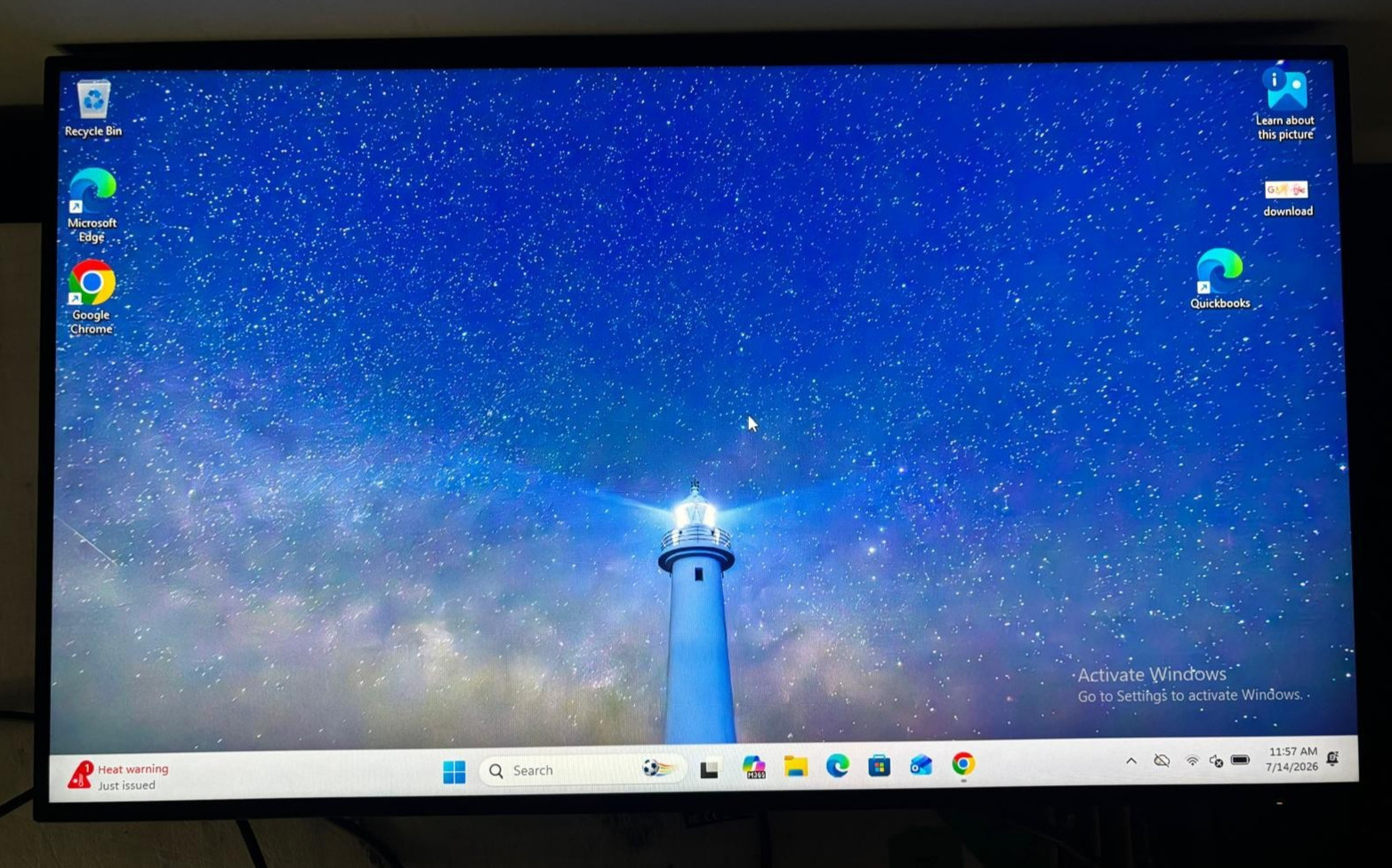
Task: Check the battery status icon
Action: pyautogui.click(x=1241, y=760)
